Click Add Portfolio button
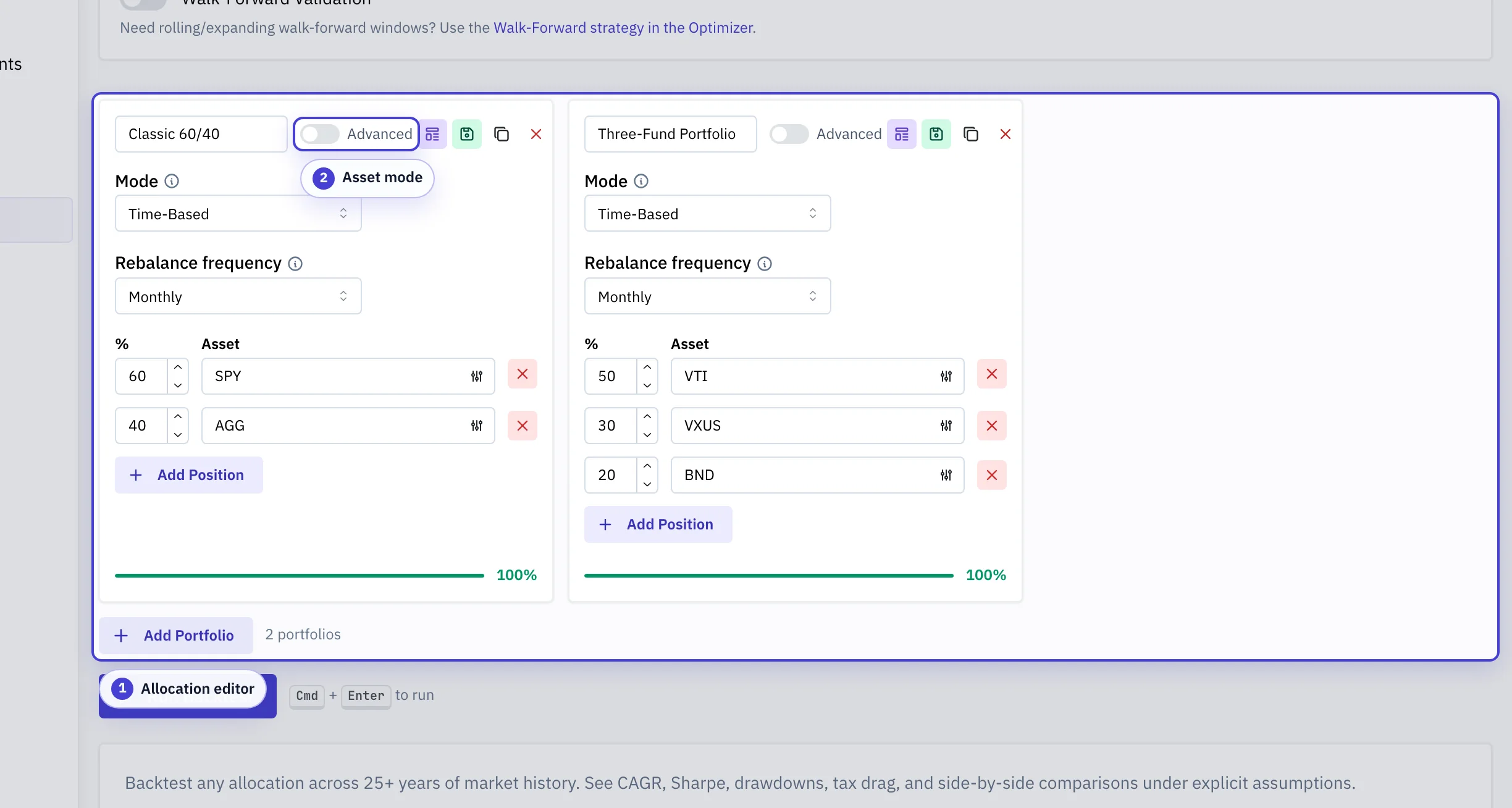Viewport: 1512px width, 808px height. (176, 636)
